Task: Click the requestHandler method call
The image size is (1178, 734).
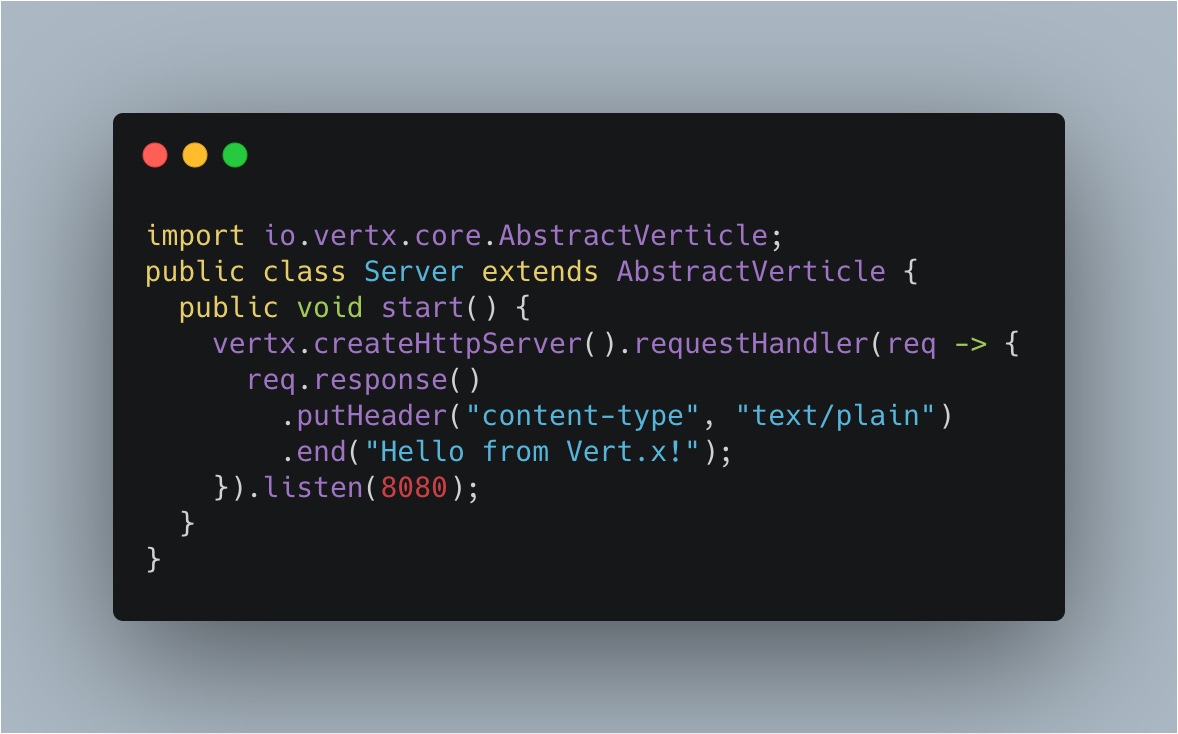Action: coord(751,344)
